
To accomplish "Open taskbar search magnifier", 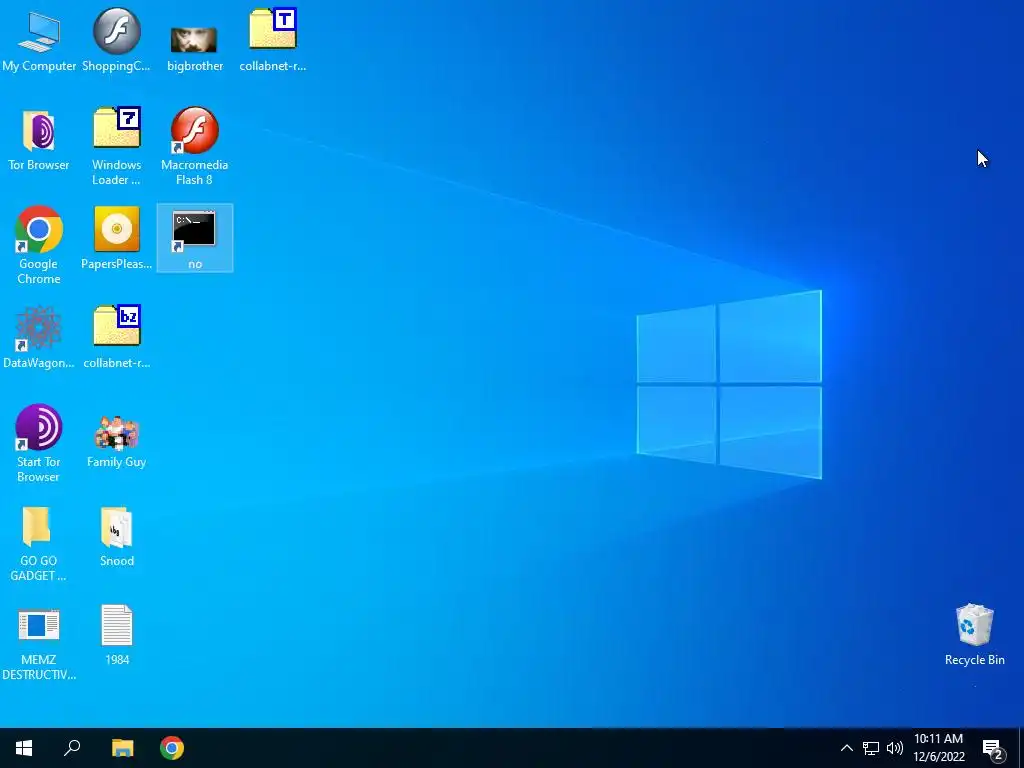I will tap(72, 748).
